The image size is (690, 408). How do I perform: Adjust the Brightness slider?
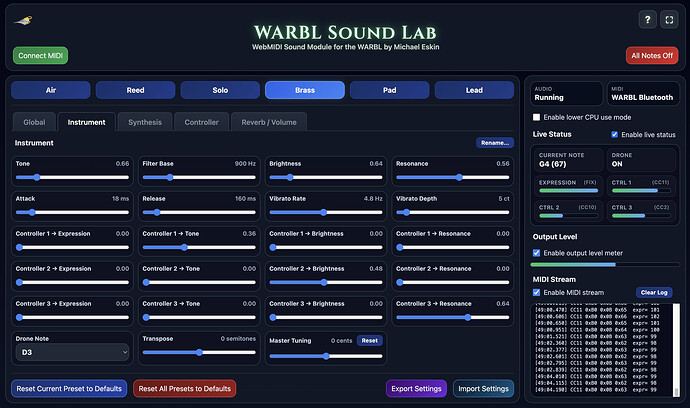(x=326, y=177)
